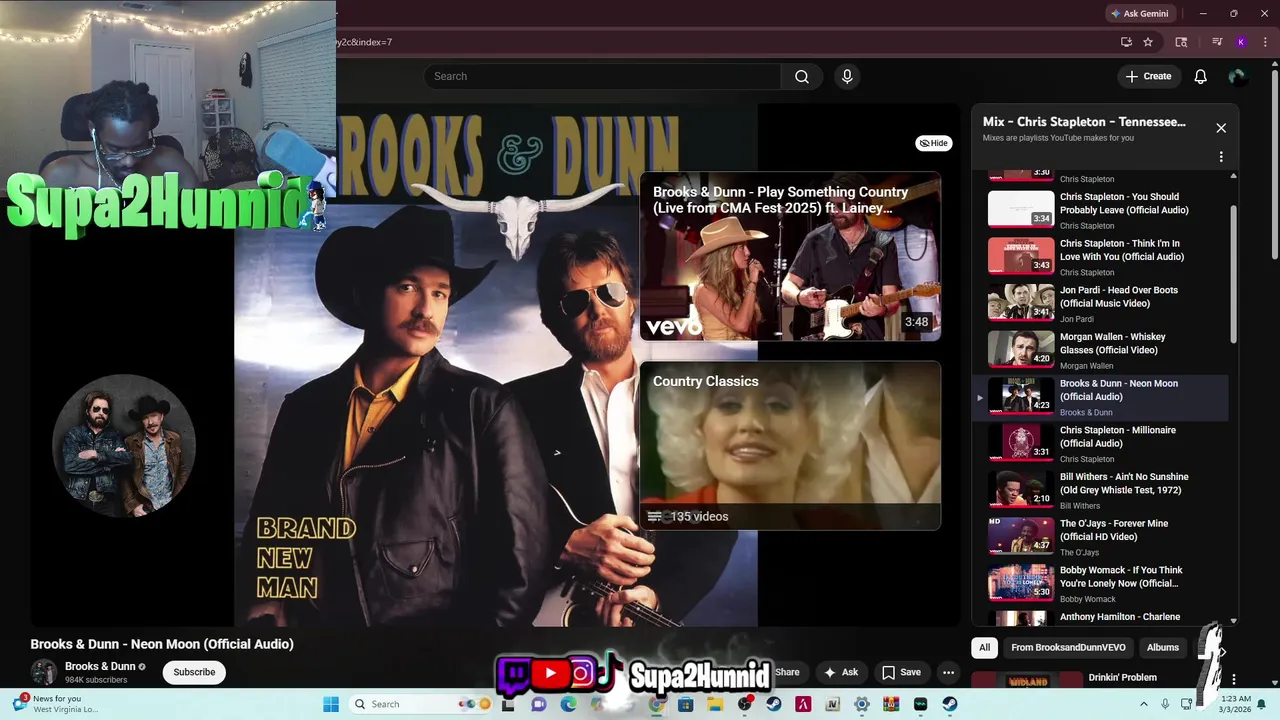Open Drinkin' Problem recommended video
The height and width of the screenshot is (720, 1280).
1122,677
